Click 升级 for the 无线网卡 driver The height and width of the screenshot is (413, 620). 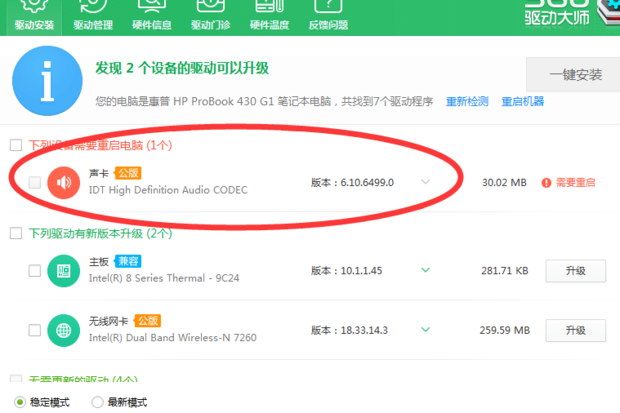click(576, 330)
